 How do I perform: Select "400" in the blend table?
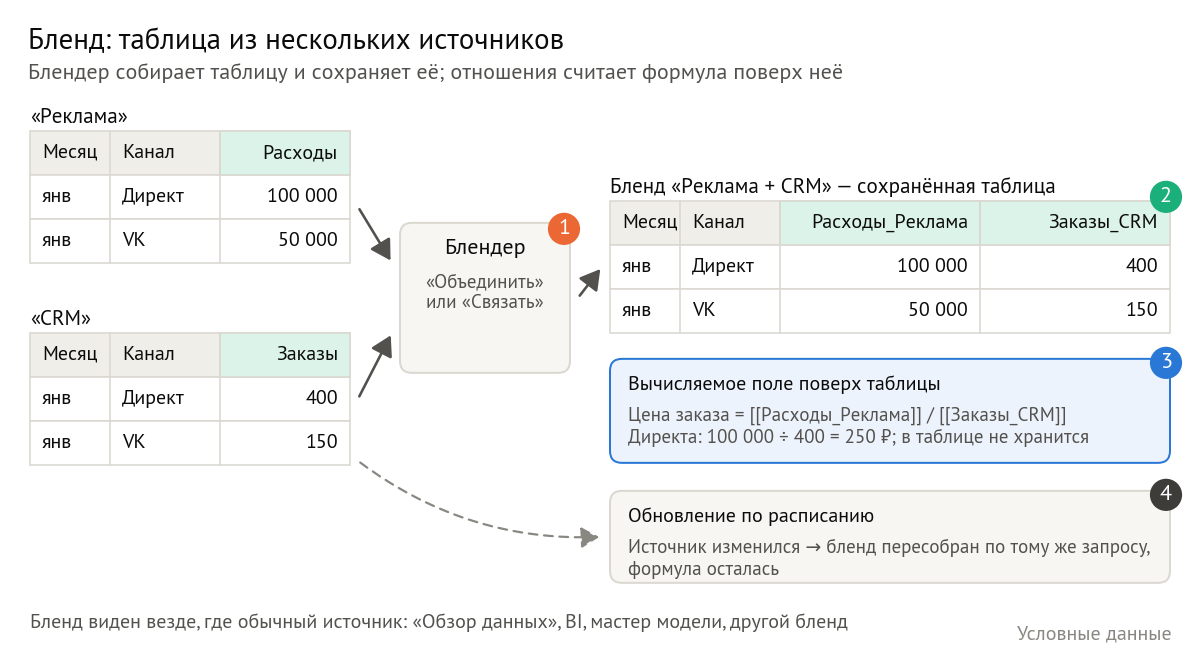(1075, 266)
